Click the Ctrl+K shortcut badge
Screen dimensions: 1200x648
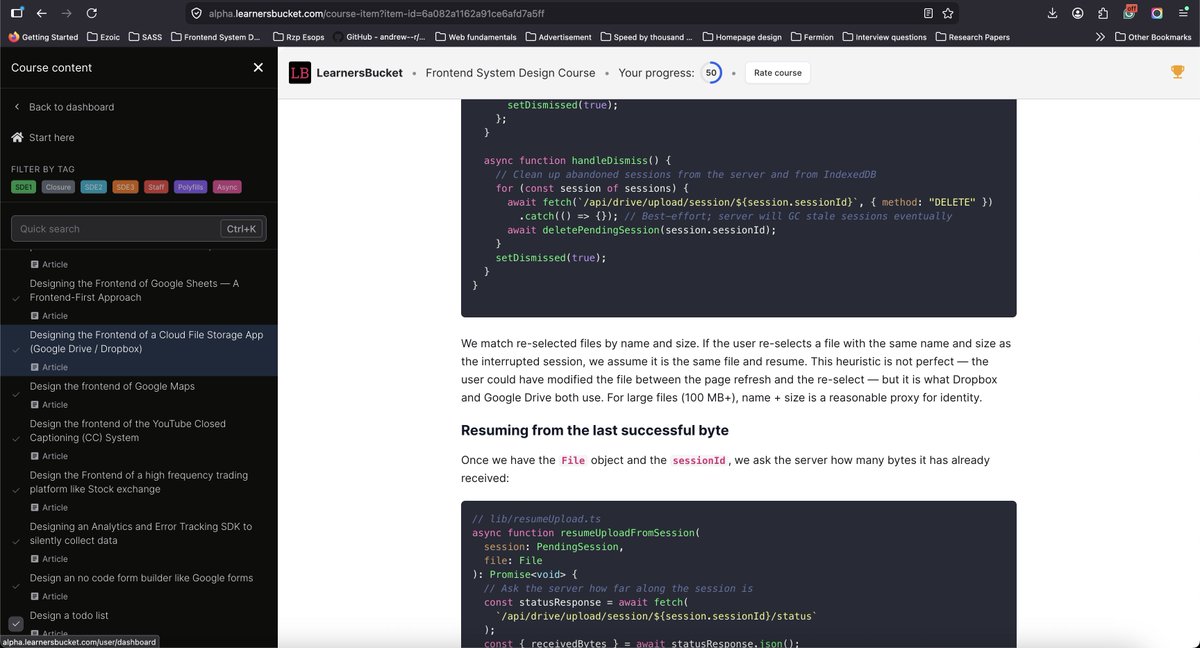pyautogui.click(x=241, y=229)
